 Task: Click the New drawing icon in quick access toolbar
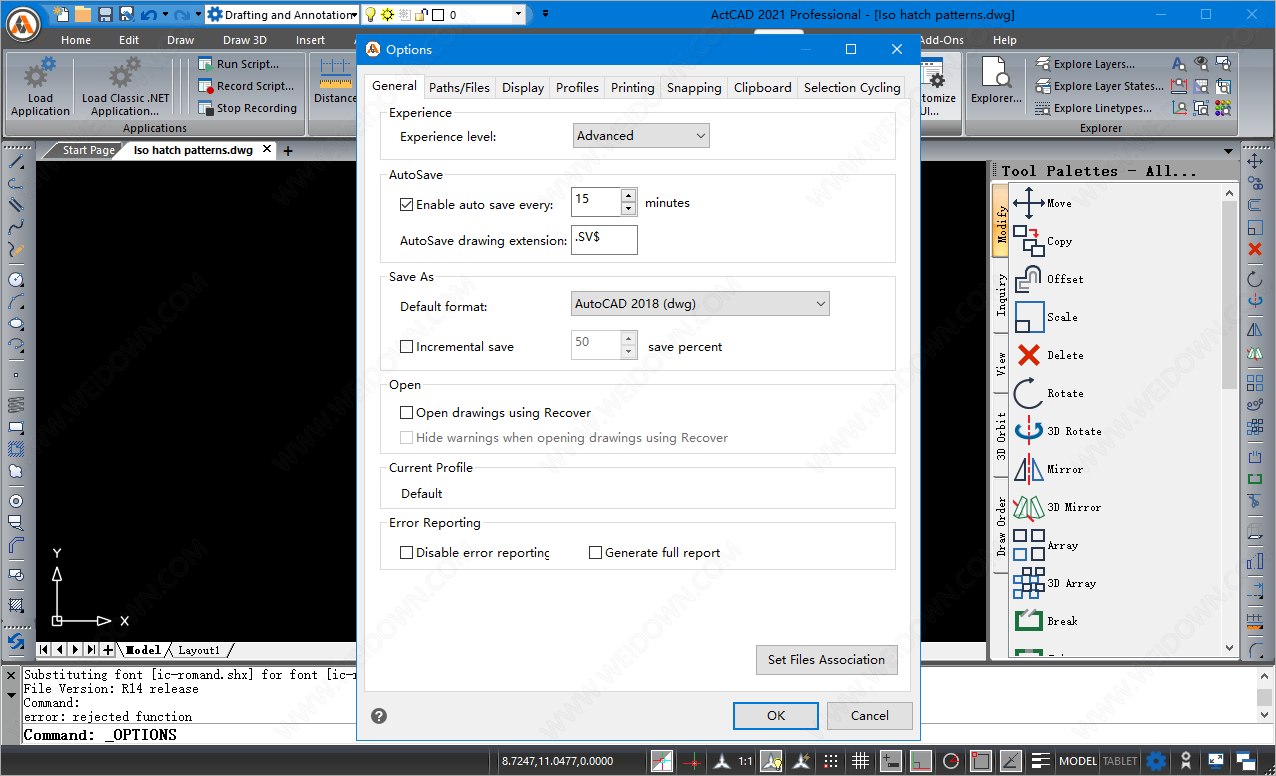61,14
